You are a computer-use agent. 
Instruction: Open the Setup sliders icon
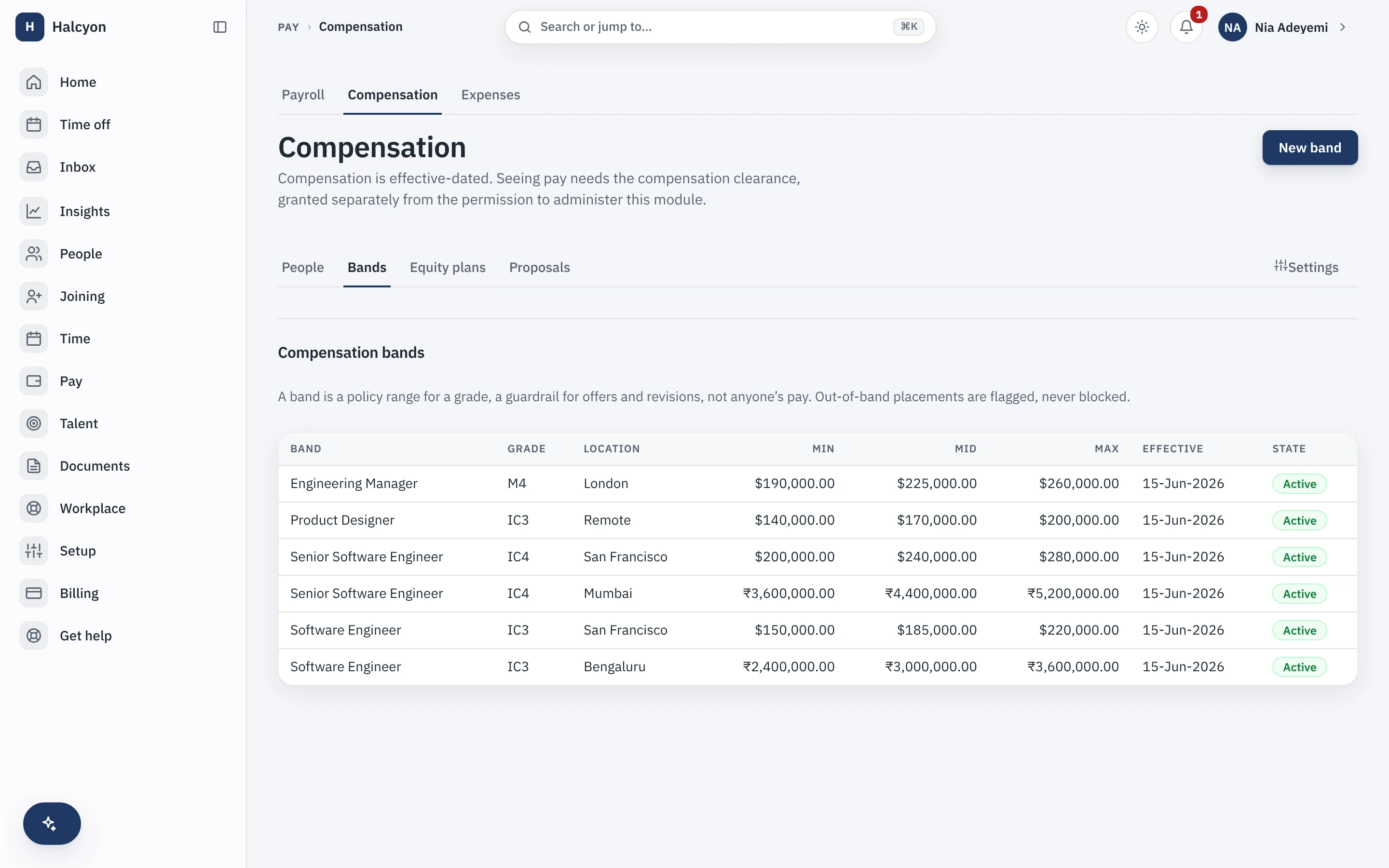[34, 551]
